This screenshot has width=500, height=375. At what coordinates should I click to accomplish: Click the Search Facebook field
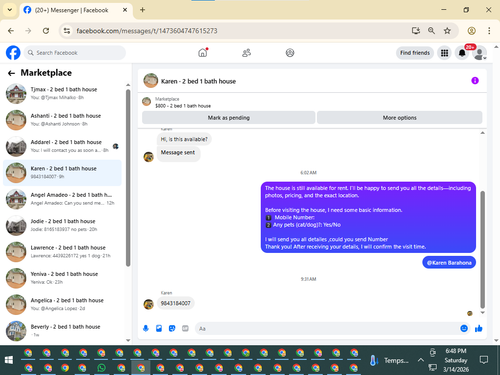click(75, 53)
